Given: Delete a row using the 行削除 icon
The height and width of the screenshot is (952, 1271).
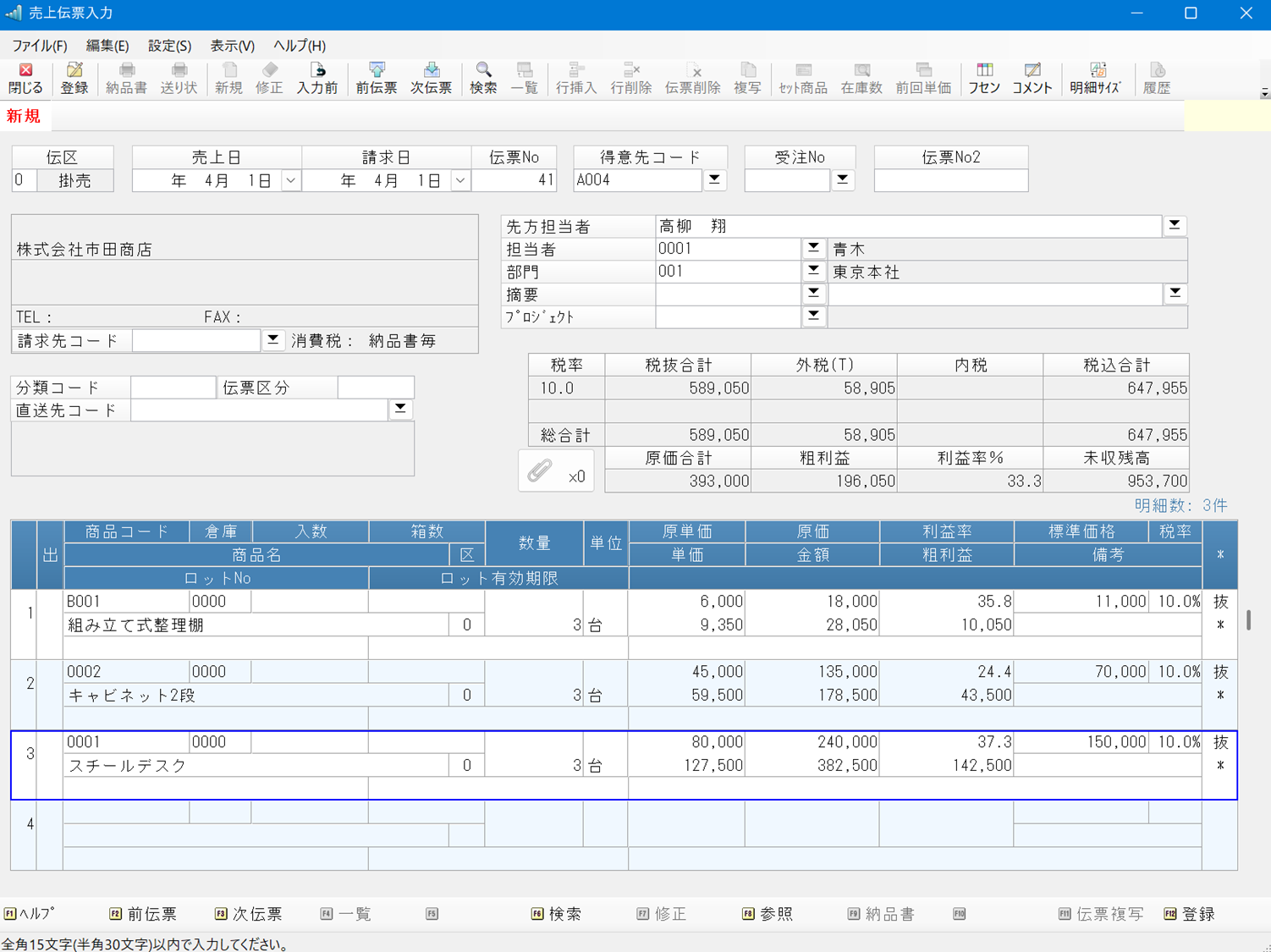Looking at the screenshot, I should [x=630, y=78].
